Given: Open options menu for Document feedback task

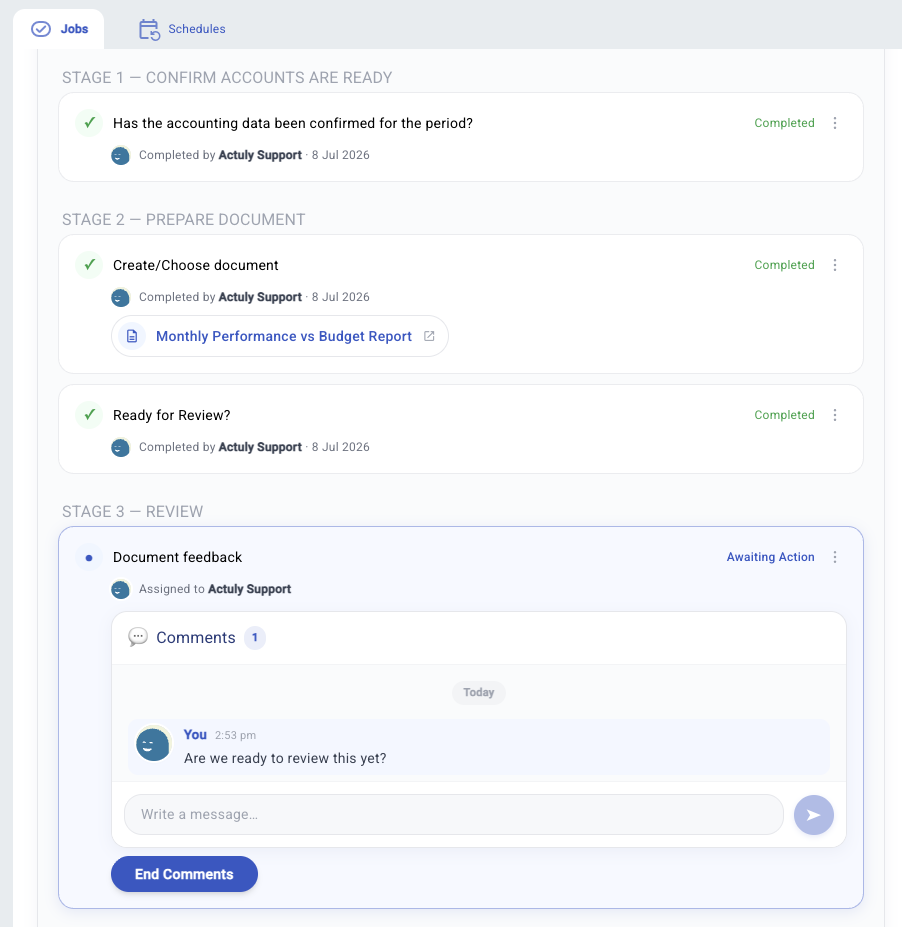Looking at the screenshot, I should pyautogui.click(x=835, y=557).
